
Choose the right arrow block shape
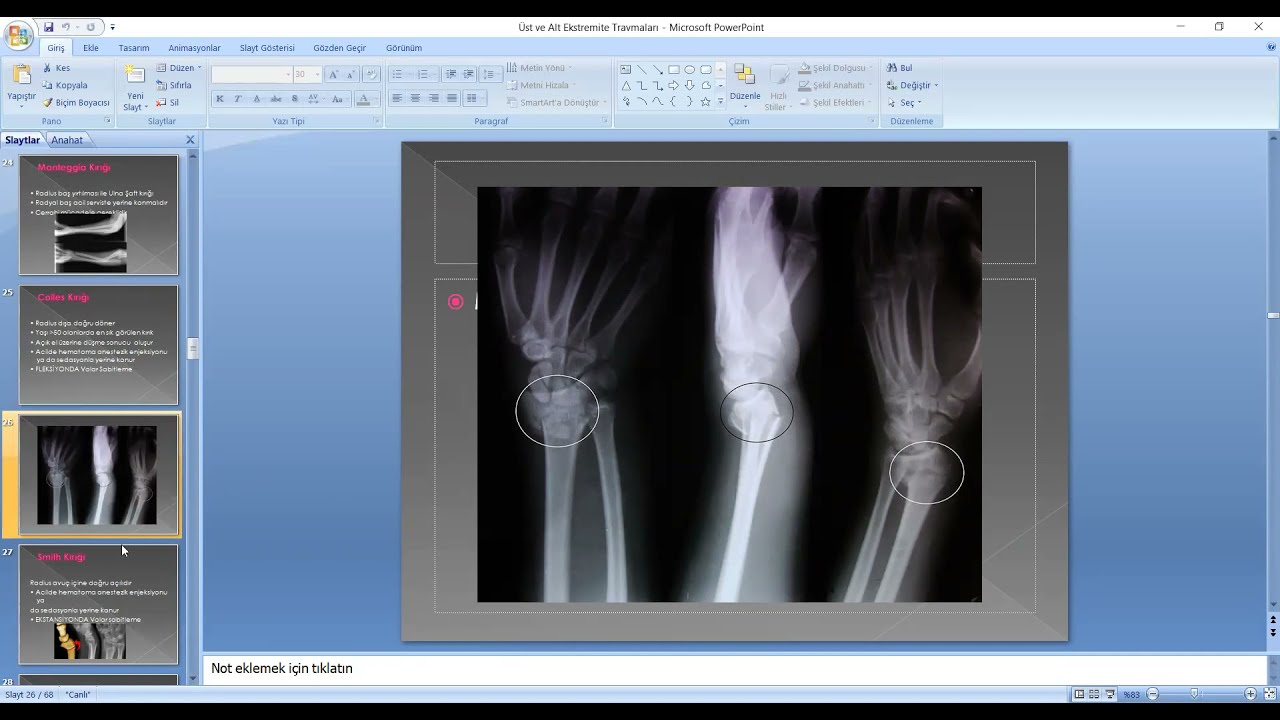point(674,85)
